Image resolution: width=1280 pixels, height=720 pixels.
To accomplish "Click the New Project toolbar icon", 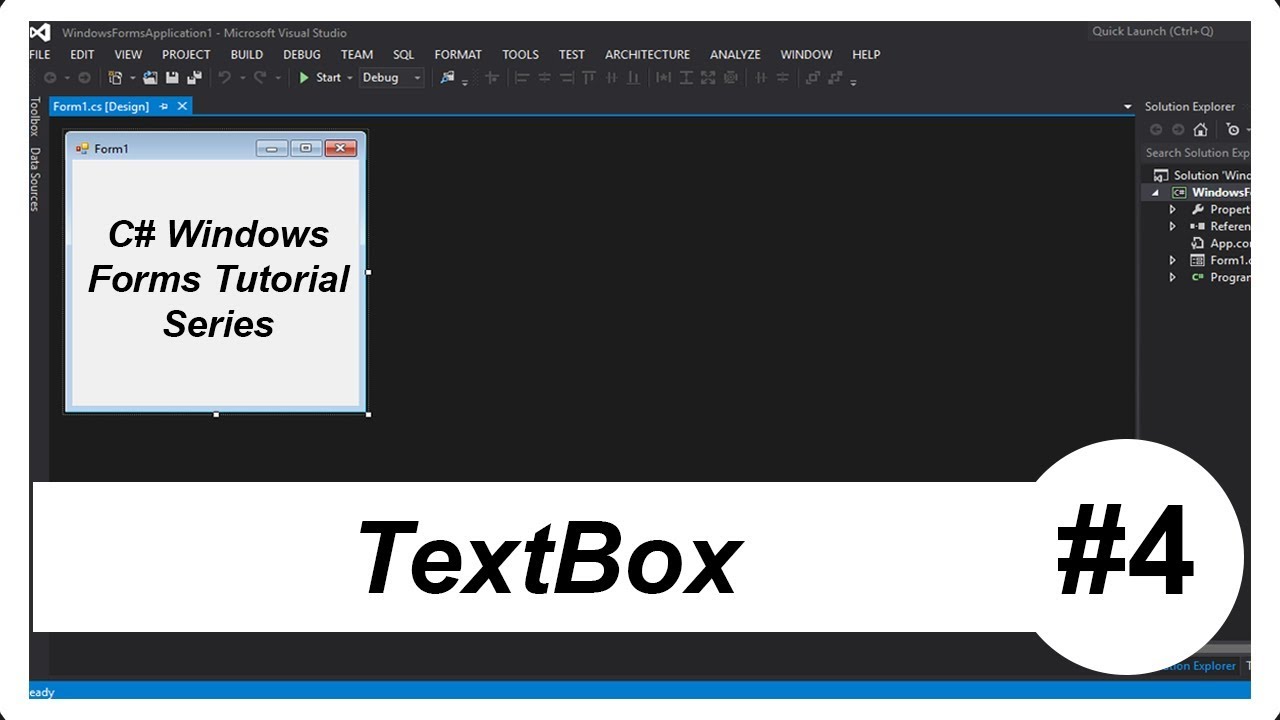I will 115,78.
